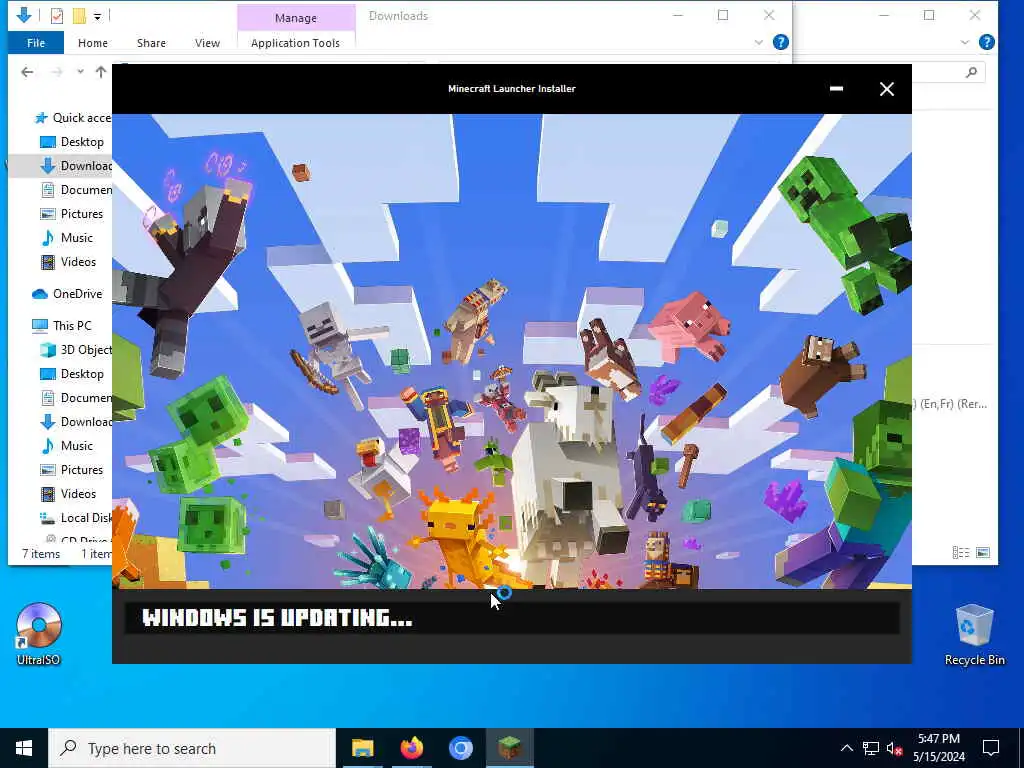Expand the ribbon with chevron arrow
The width and height of the screenshot is (1024, 768).
coord(758,42)
